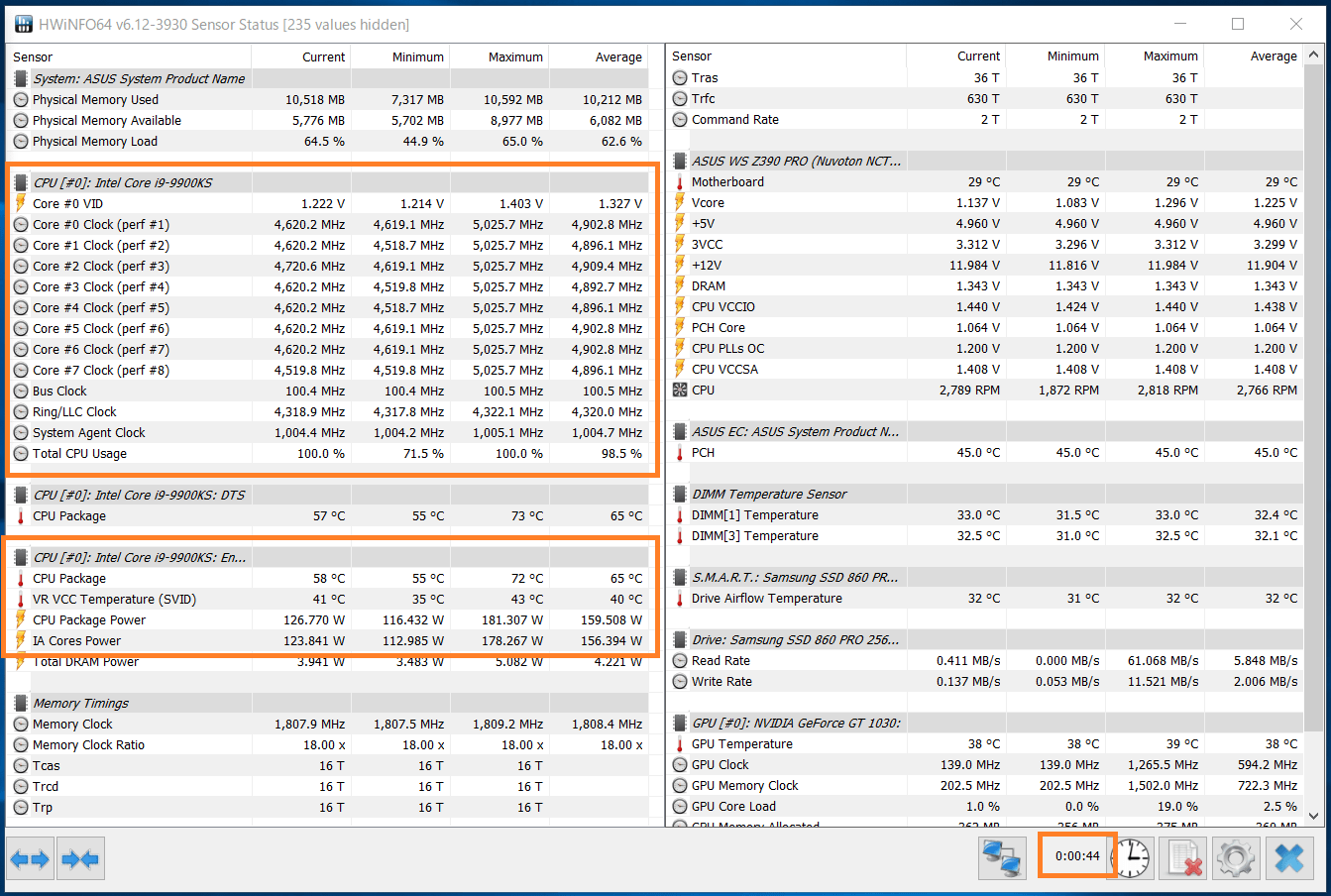Select the Write Rate row
1331x896 pixels.
coord(985,681)
